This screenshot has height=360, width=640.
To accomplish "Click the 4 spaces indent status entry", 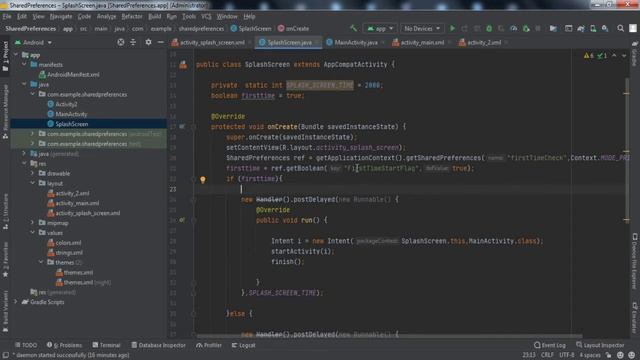I will (590, 355).
